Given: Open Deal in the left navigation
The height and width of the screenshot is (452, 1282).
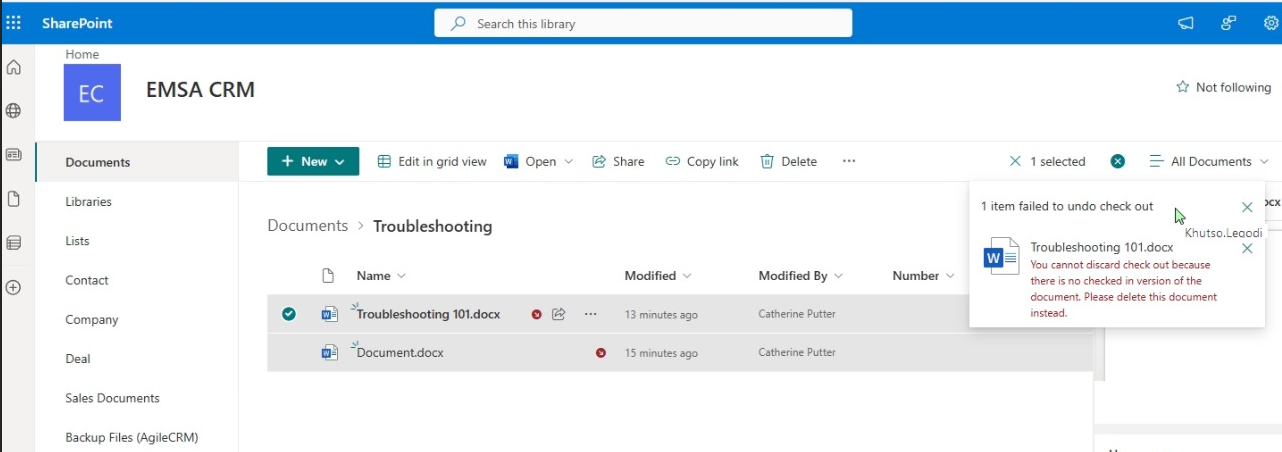Looking at the screenshot, I should pos(78,358).
